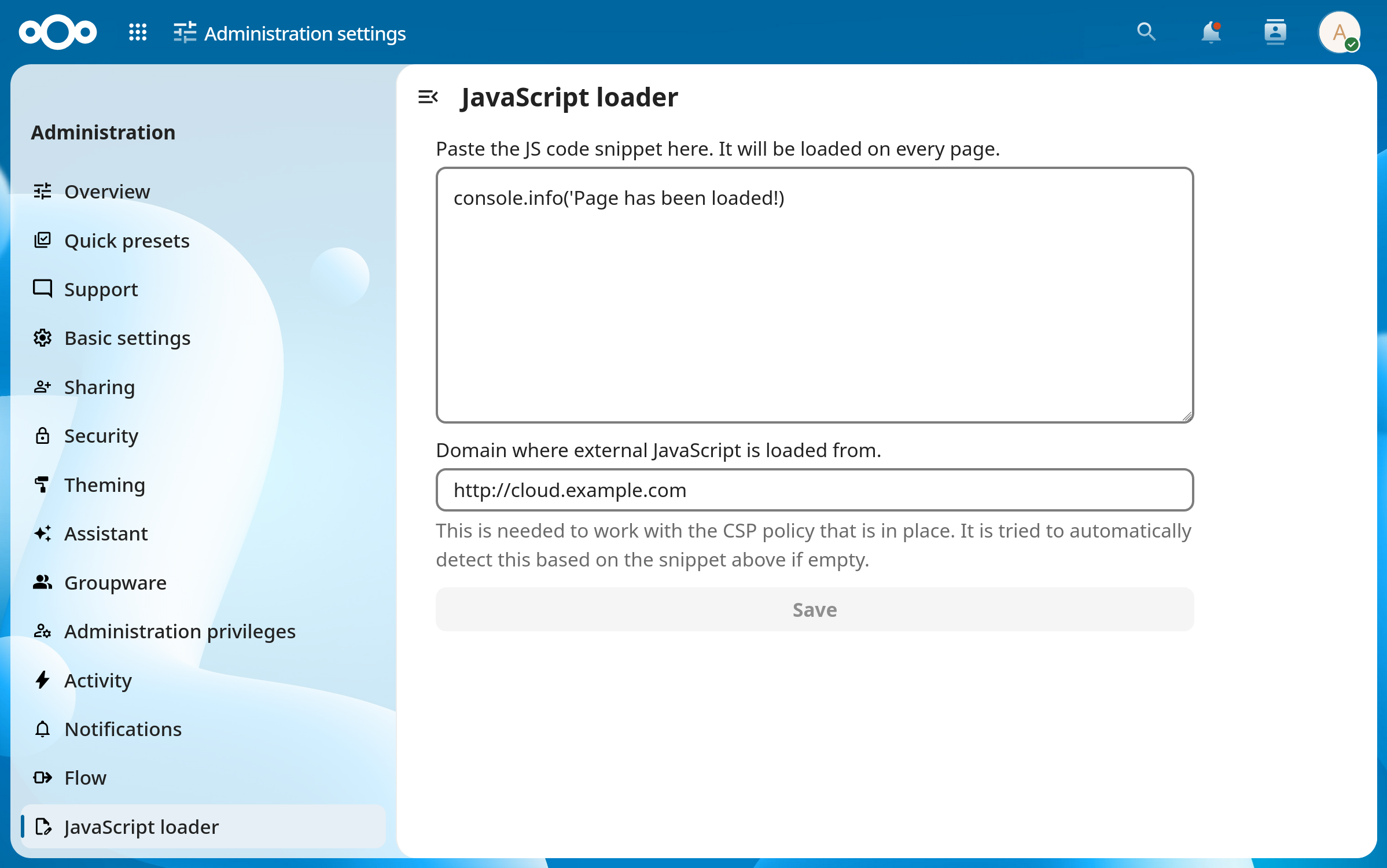Image resolution: width=1387 pixels, height=868 pixels.
Task: Open Notifications settings in sidebar
Action: pyautogui.click(x=203, y=729)
